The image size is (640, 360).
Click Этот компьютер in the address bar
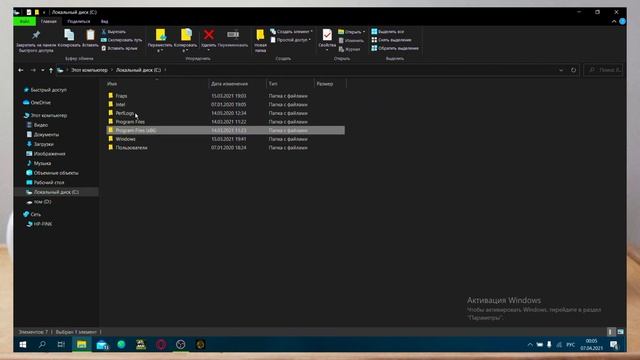tap(89, 70)
